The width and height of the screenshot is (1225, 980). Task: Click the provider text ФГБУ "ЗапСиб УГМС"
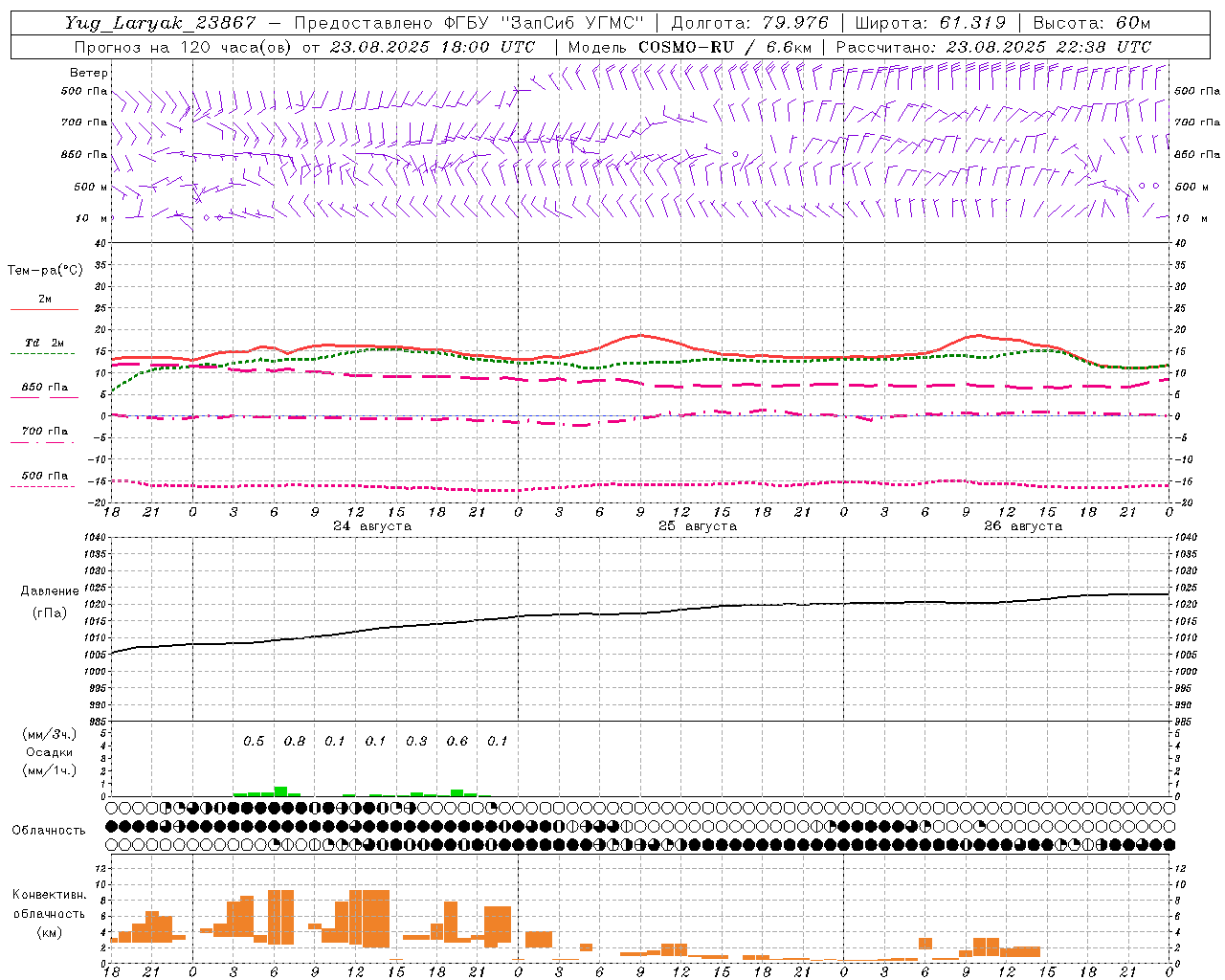point(544,23)
